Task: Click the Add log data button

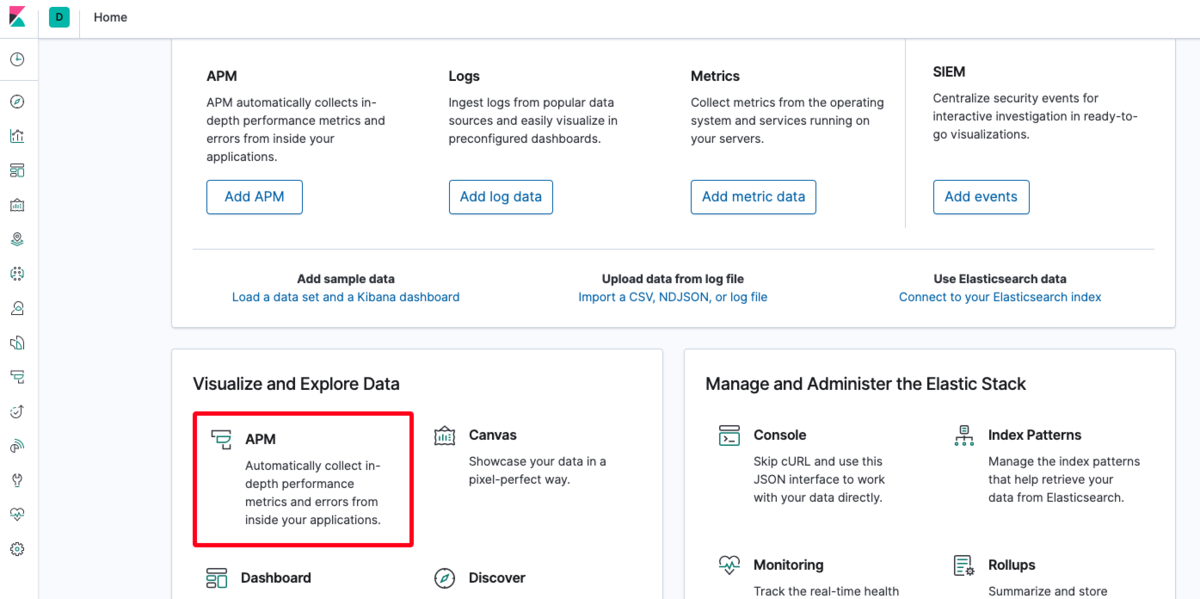Action: point(501,197)
